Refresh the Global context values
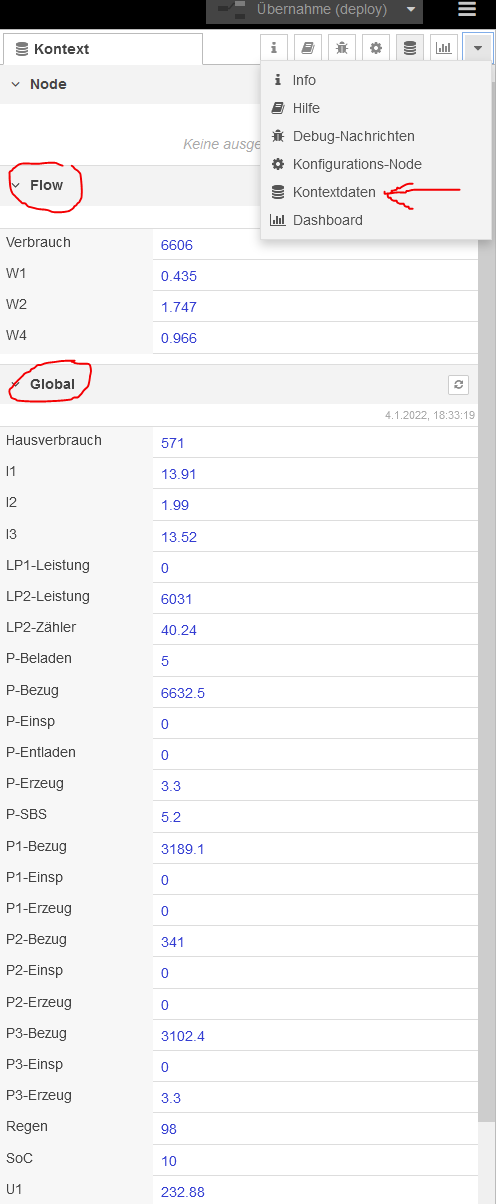Viewport: 496px width, 1204px height. (459, 384)
